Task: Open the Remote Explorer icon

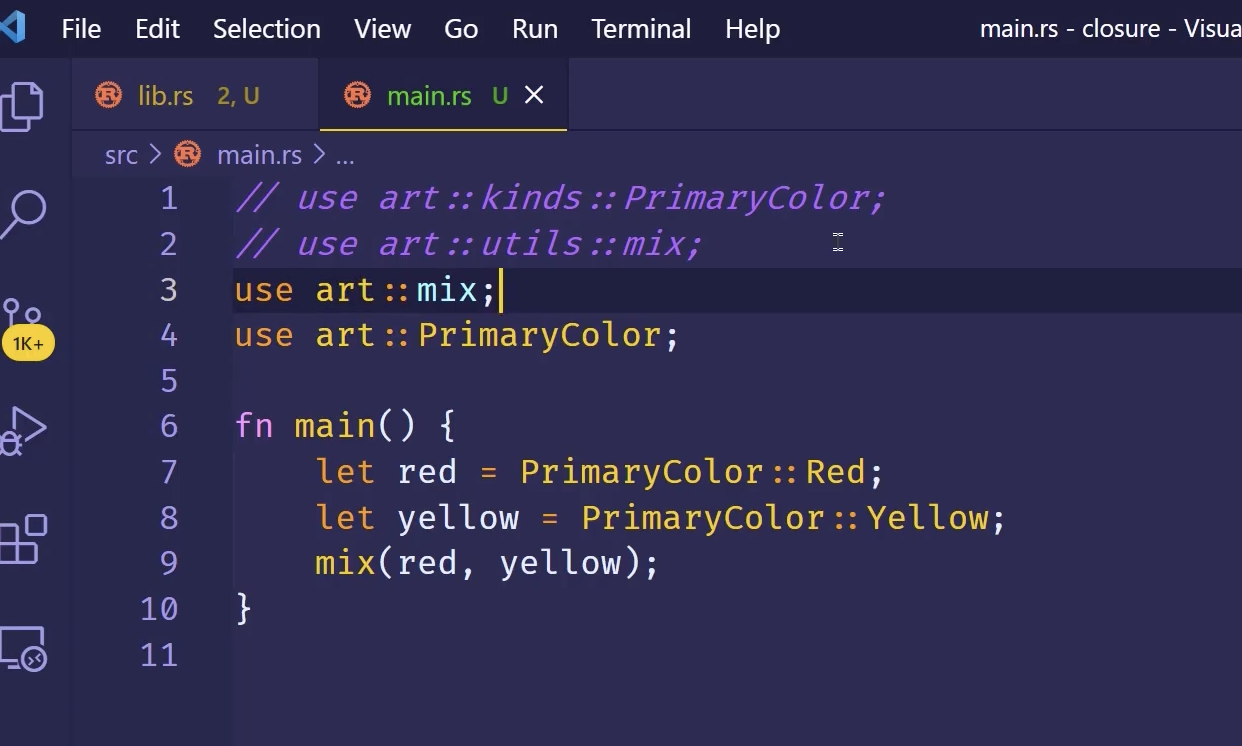Action: (24, 648)
